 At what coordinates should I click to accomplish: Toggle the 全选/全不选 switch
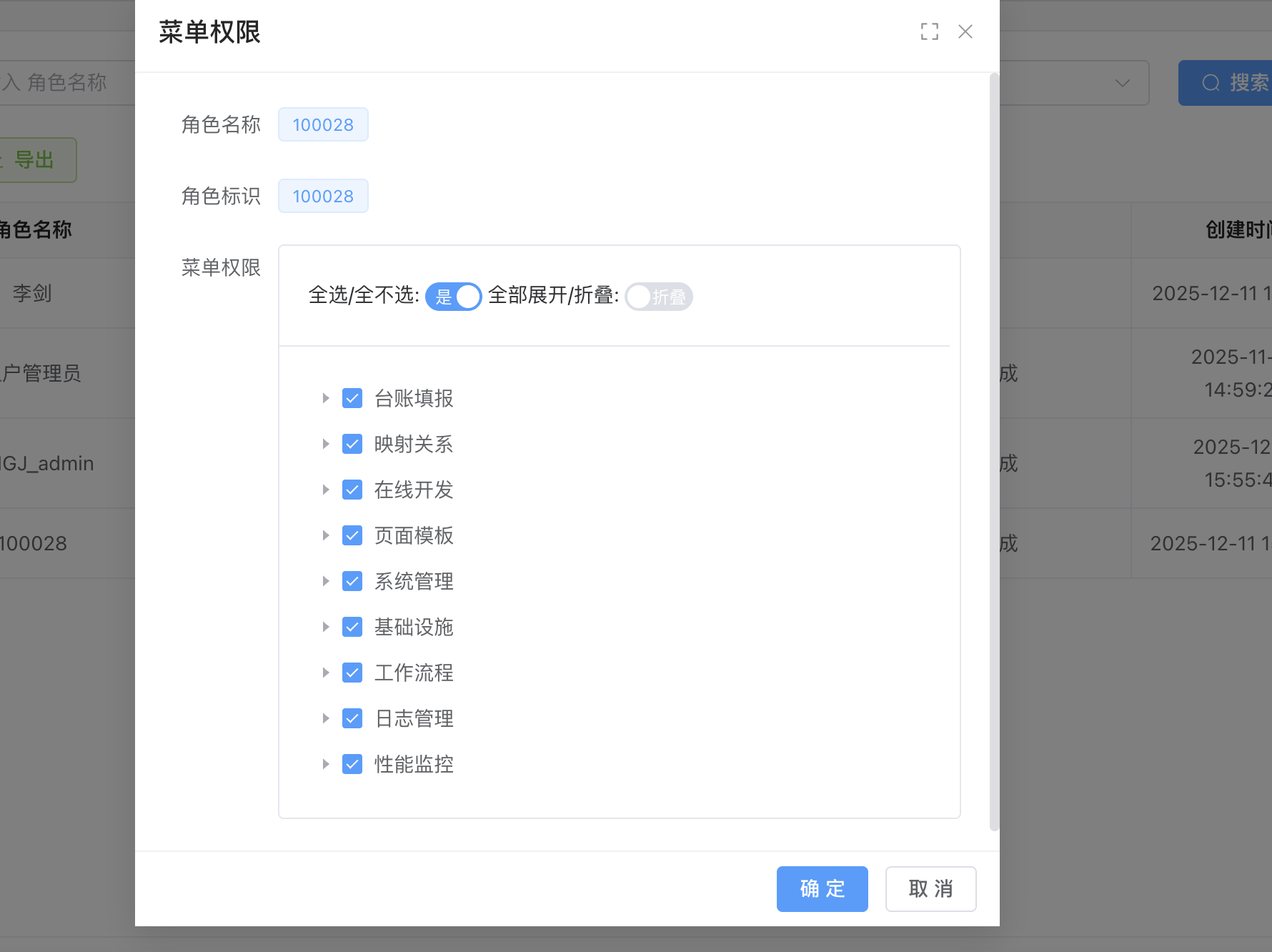pyautogui.click(x=453, y=297)
